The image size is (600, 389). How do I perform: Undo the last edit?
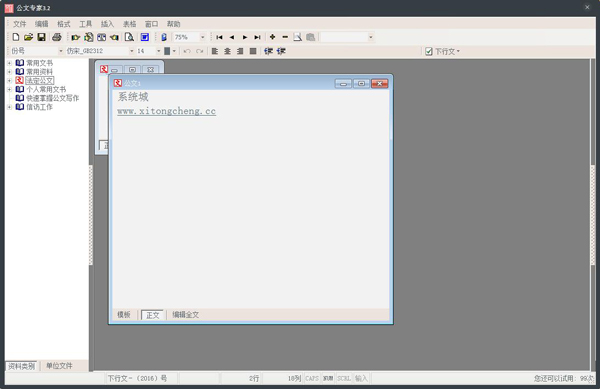(187, 51)
